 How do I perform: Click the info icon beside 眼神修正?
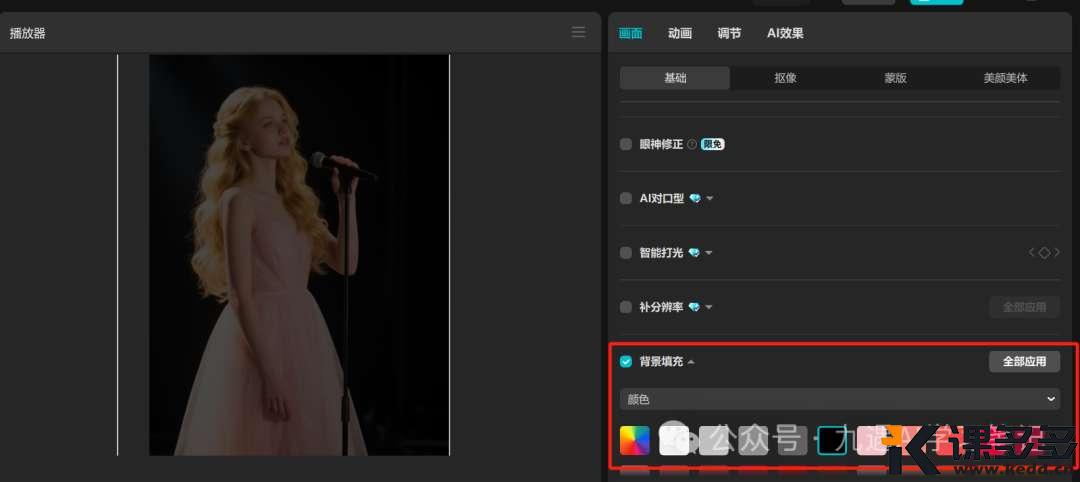tap(692, 145)
